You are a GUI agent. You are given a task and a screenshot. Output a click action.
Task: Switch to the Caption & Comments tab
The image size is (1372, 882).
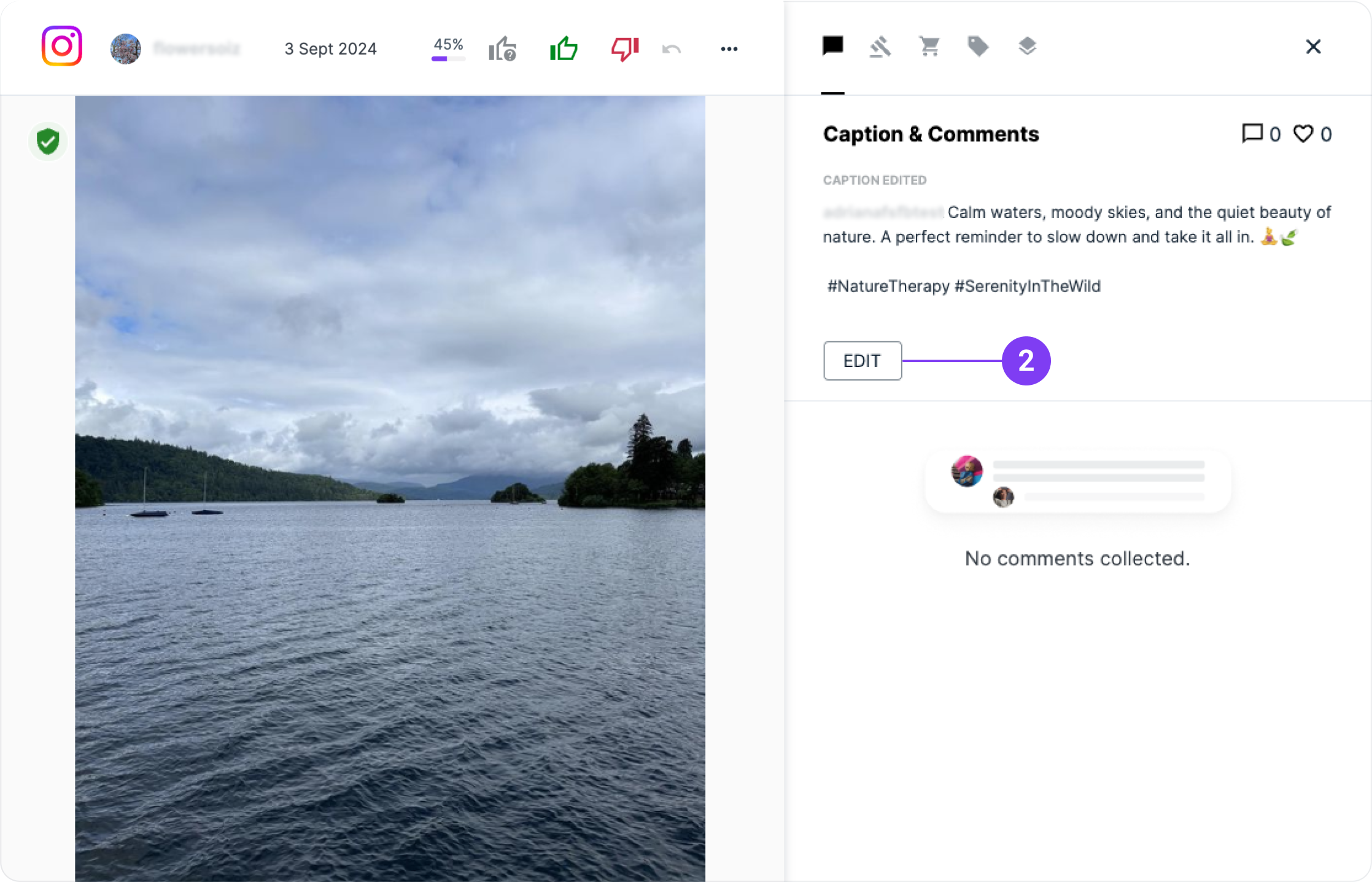(x=832, y=46)
